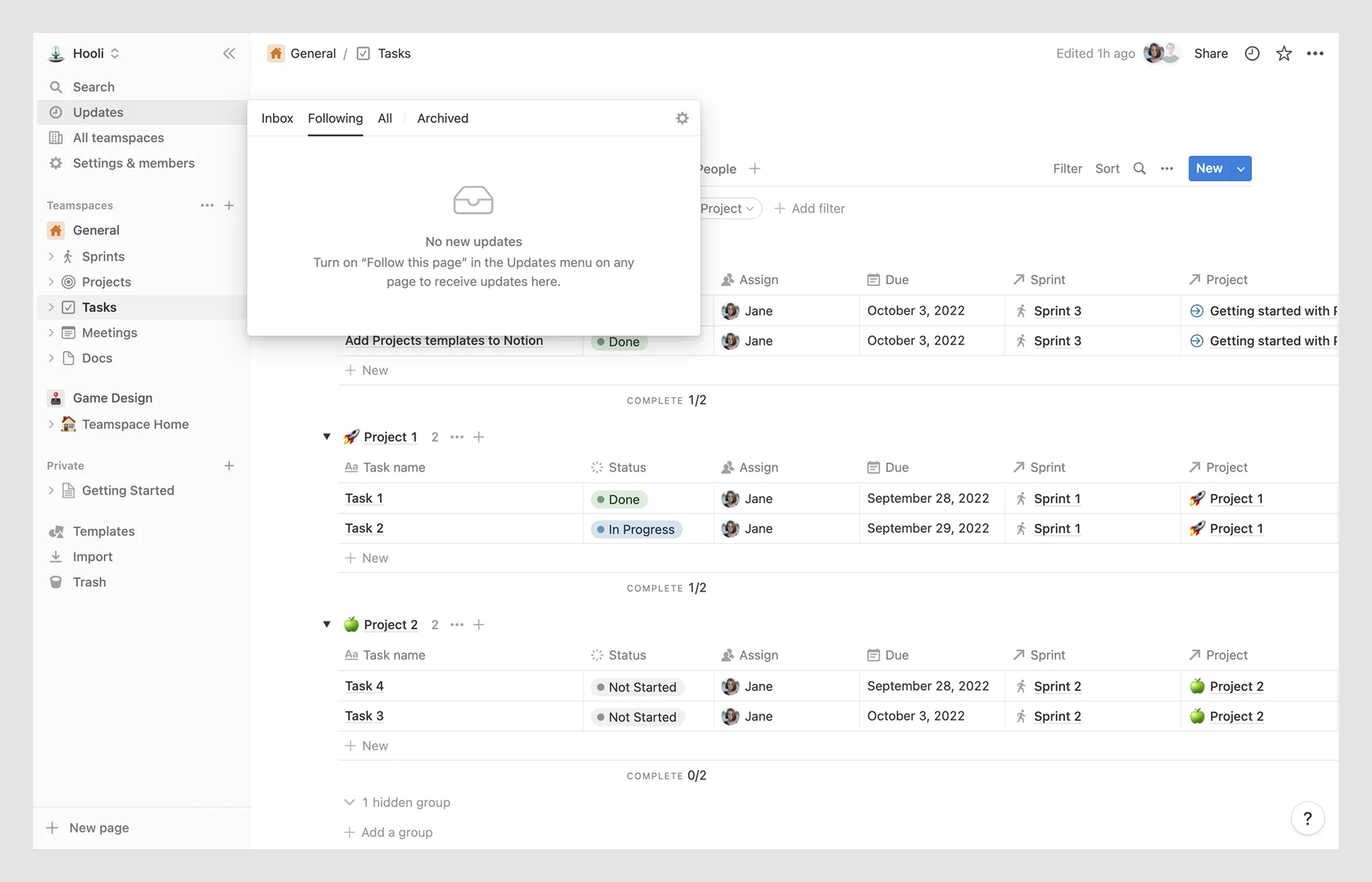Open the Hooli workspace switcher
Screen dimensions: 1372x882
[x=84, y=53]
